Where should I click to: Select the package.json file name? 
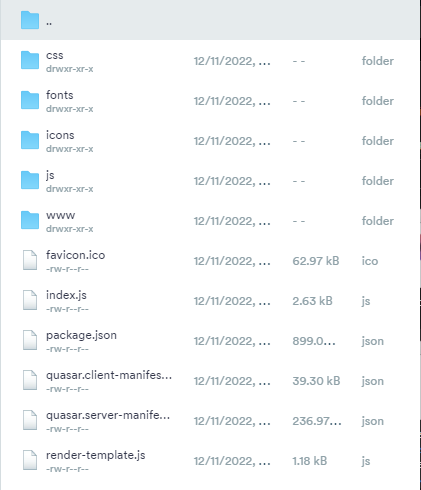tap(81, 335)
